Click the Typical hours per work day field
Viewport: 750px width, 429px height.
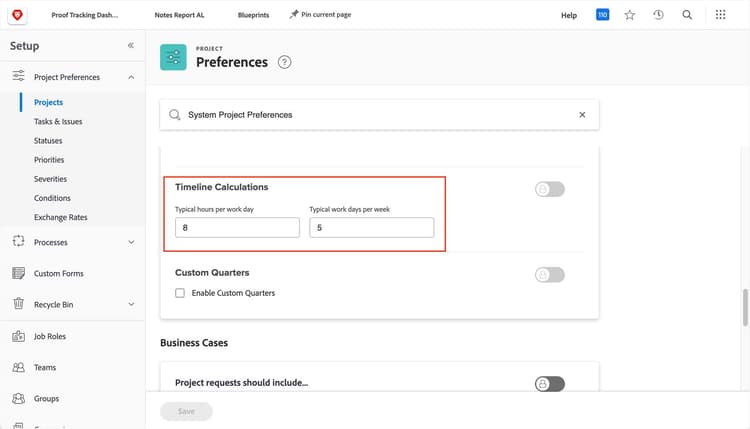pyautogui.click(x=237, y=228)
